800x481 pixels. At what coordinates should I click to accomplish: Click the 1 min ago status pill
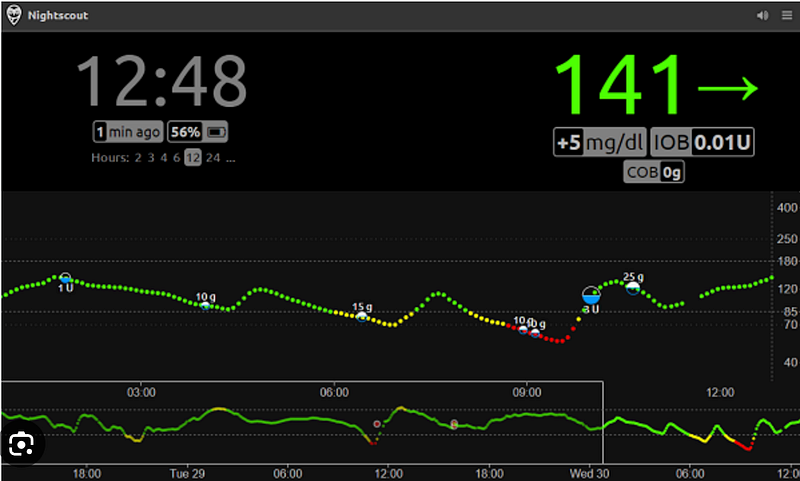(128, 132)
